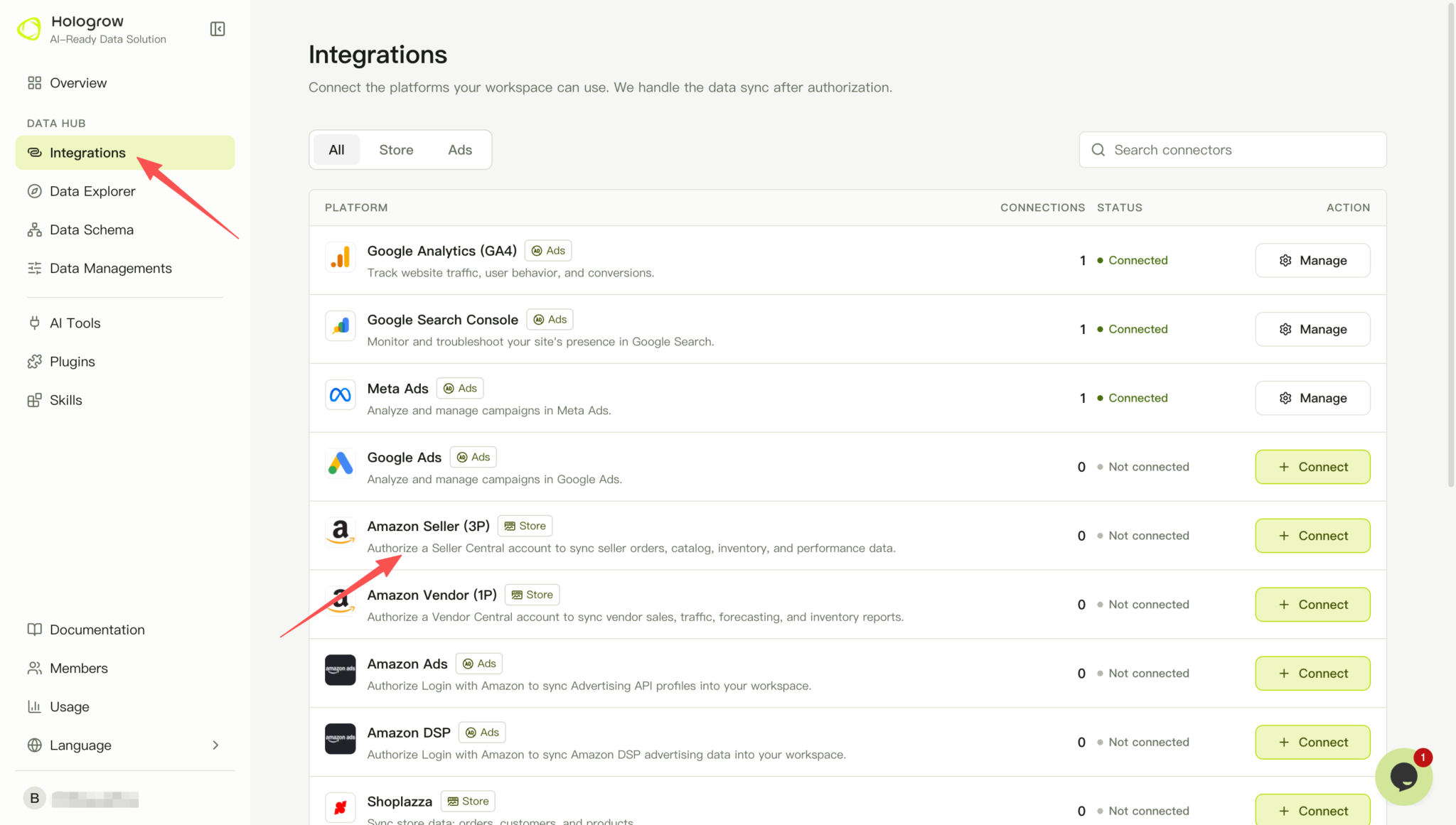Expand the Language submenu chevron
The height and width of the screenshot is (825, 1456).
pyautogui.click(x=215, y=745)
